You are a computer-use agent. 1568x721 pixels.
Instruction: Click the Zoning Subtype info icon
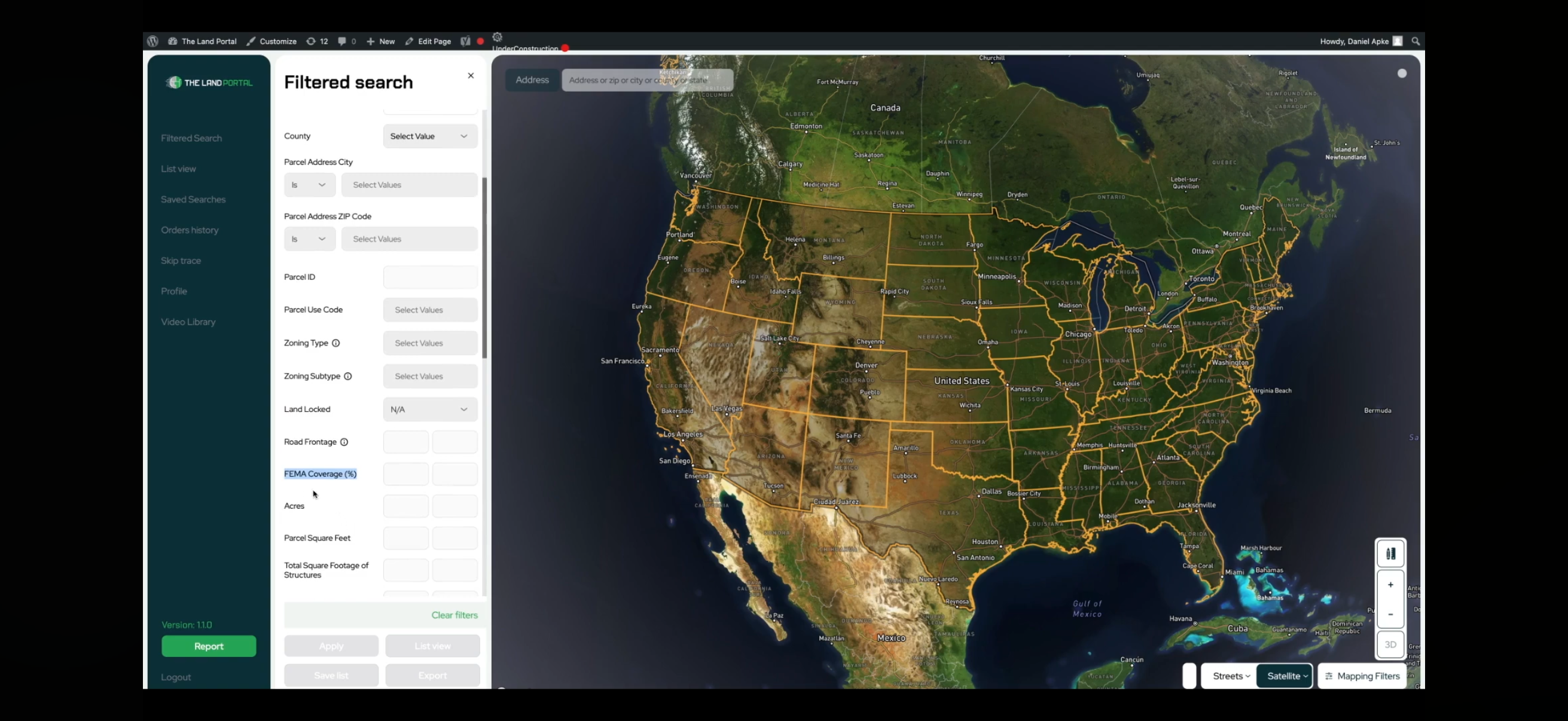[347, 376]
